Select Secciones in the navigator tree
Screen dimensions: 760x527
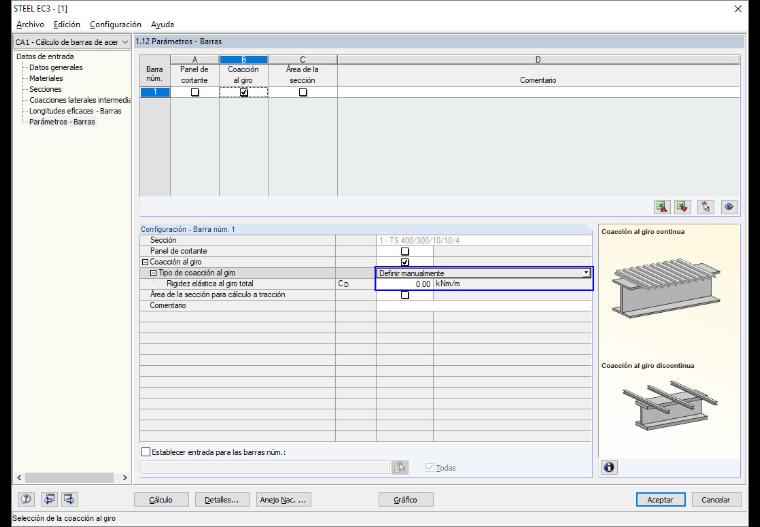(45, 89)
